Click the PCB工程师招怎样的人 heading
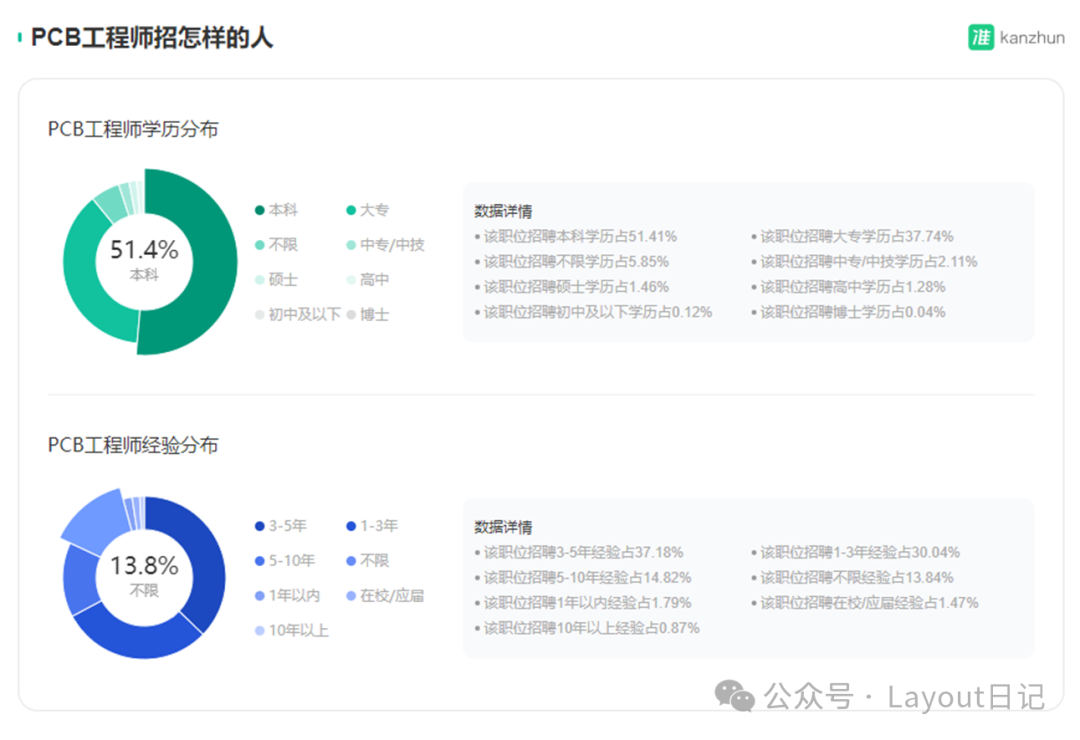 152,38
